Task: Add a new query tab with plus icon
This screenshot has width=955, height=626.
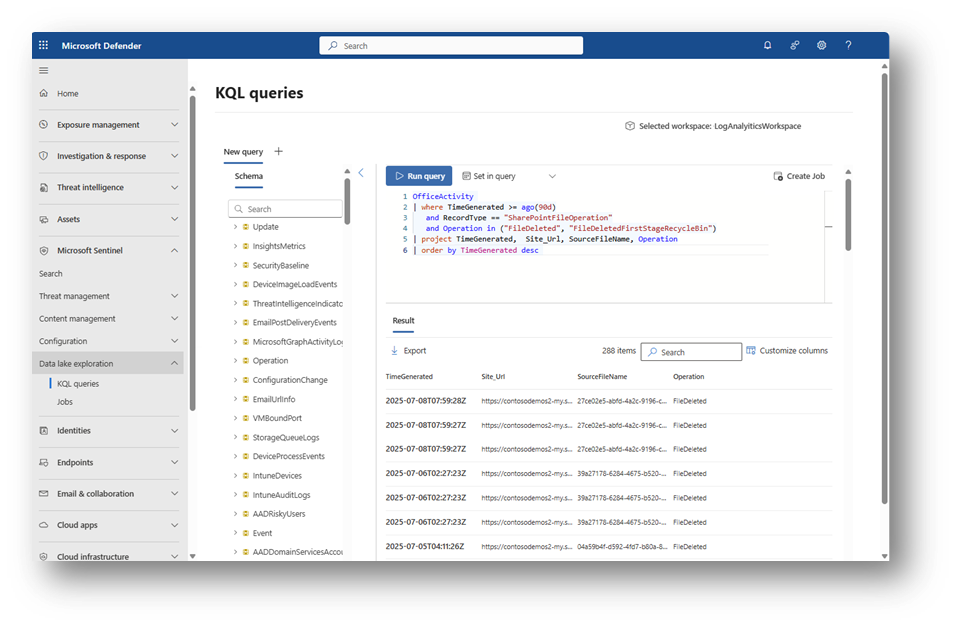Action: click(278, 152)
